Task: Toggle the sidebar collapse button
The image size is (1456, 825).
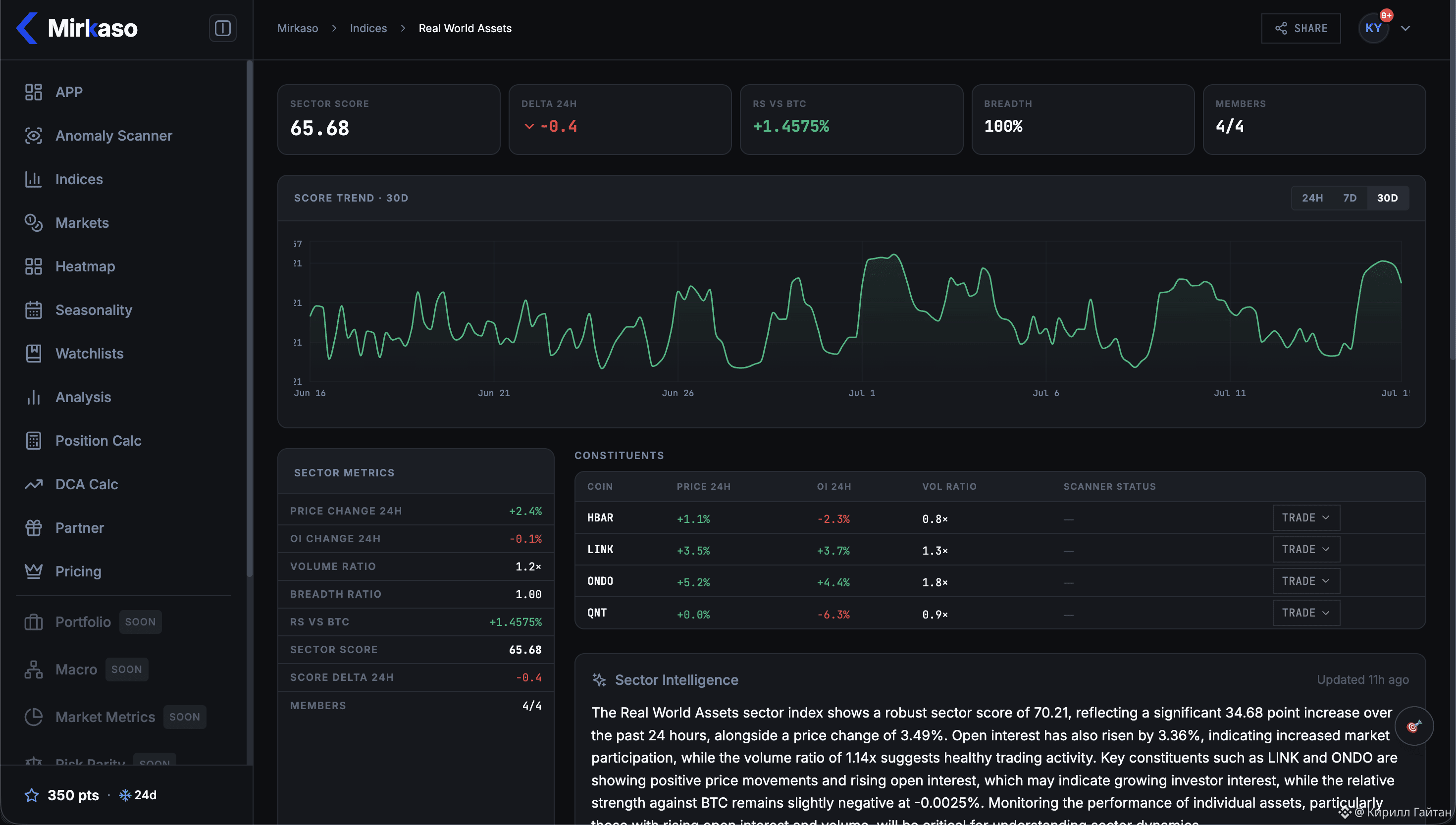Action: 223,28
